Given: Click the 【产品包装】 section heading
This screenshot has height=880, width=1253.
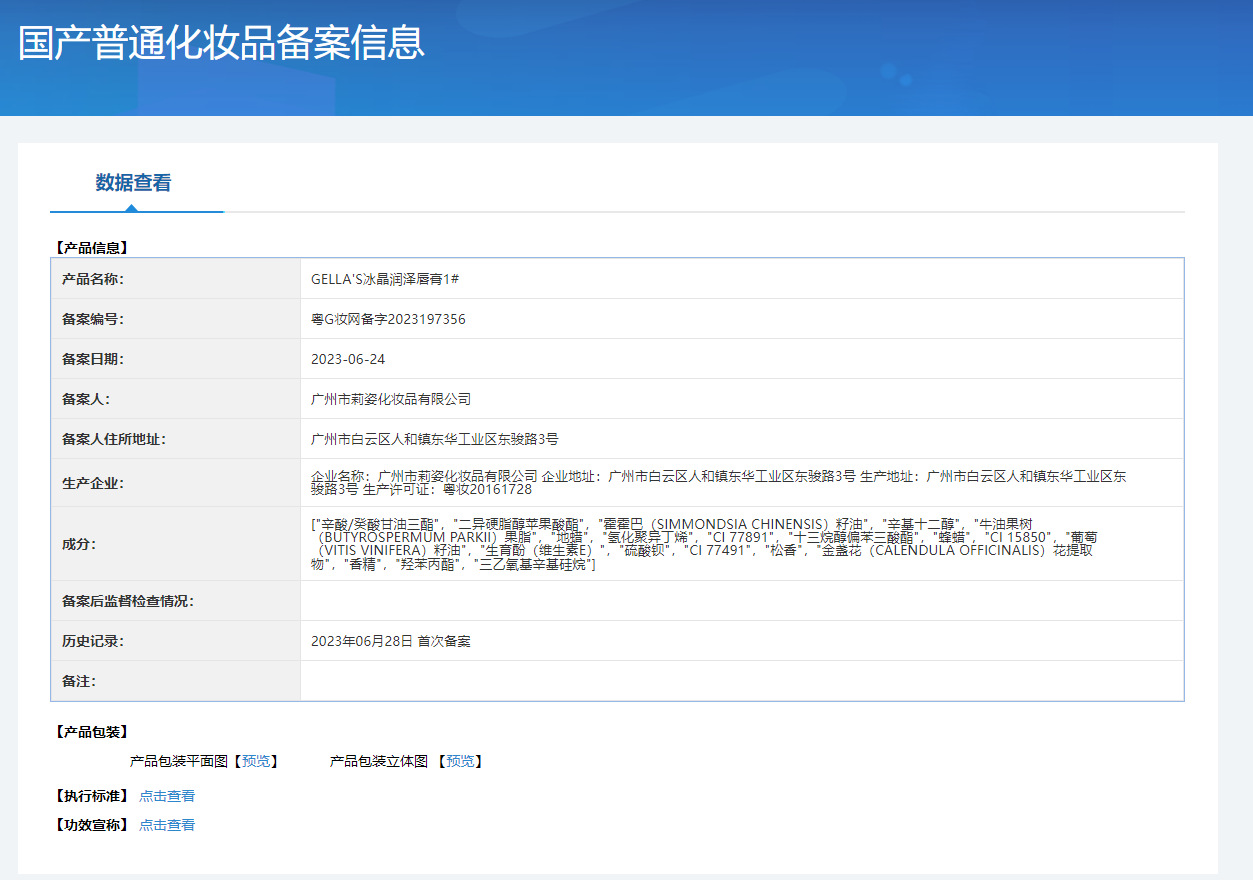Looking at the screenshot, I should [90, 732].
